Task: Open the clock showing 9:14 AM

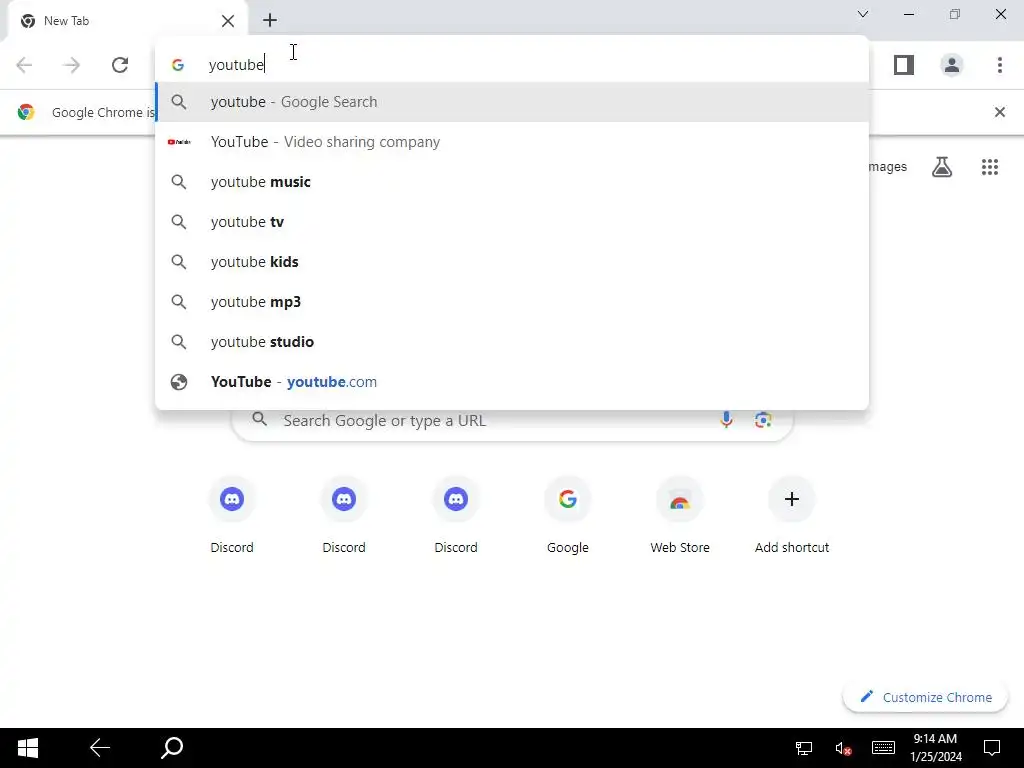Action: [935, 748]
